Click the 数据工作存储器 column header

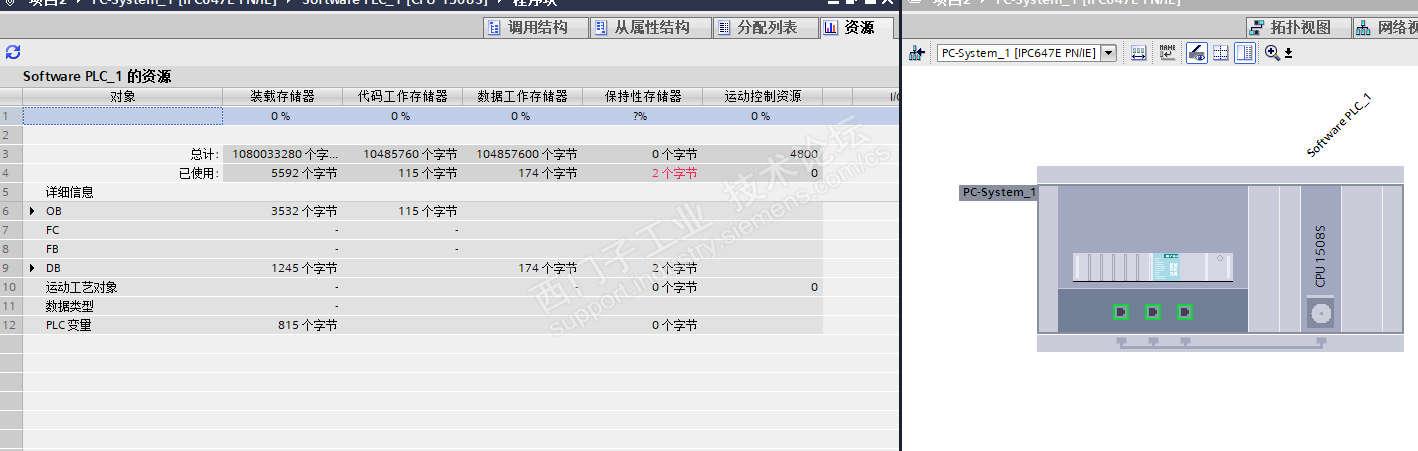point(522,96)
